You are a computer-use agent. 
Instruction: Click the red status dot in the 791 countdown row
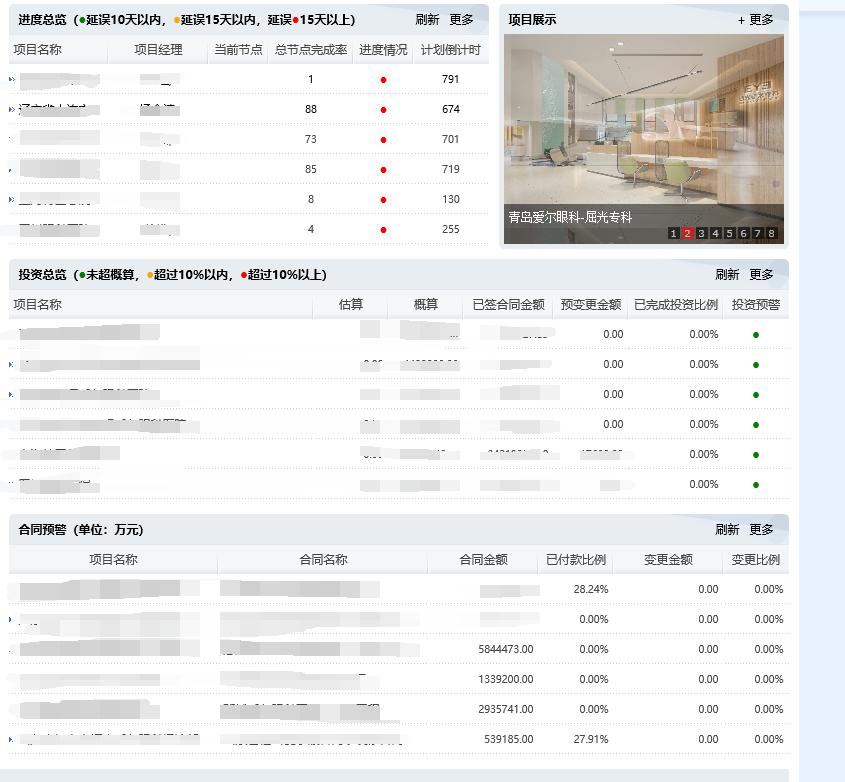pos(383,80)
